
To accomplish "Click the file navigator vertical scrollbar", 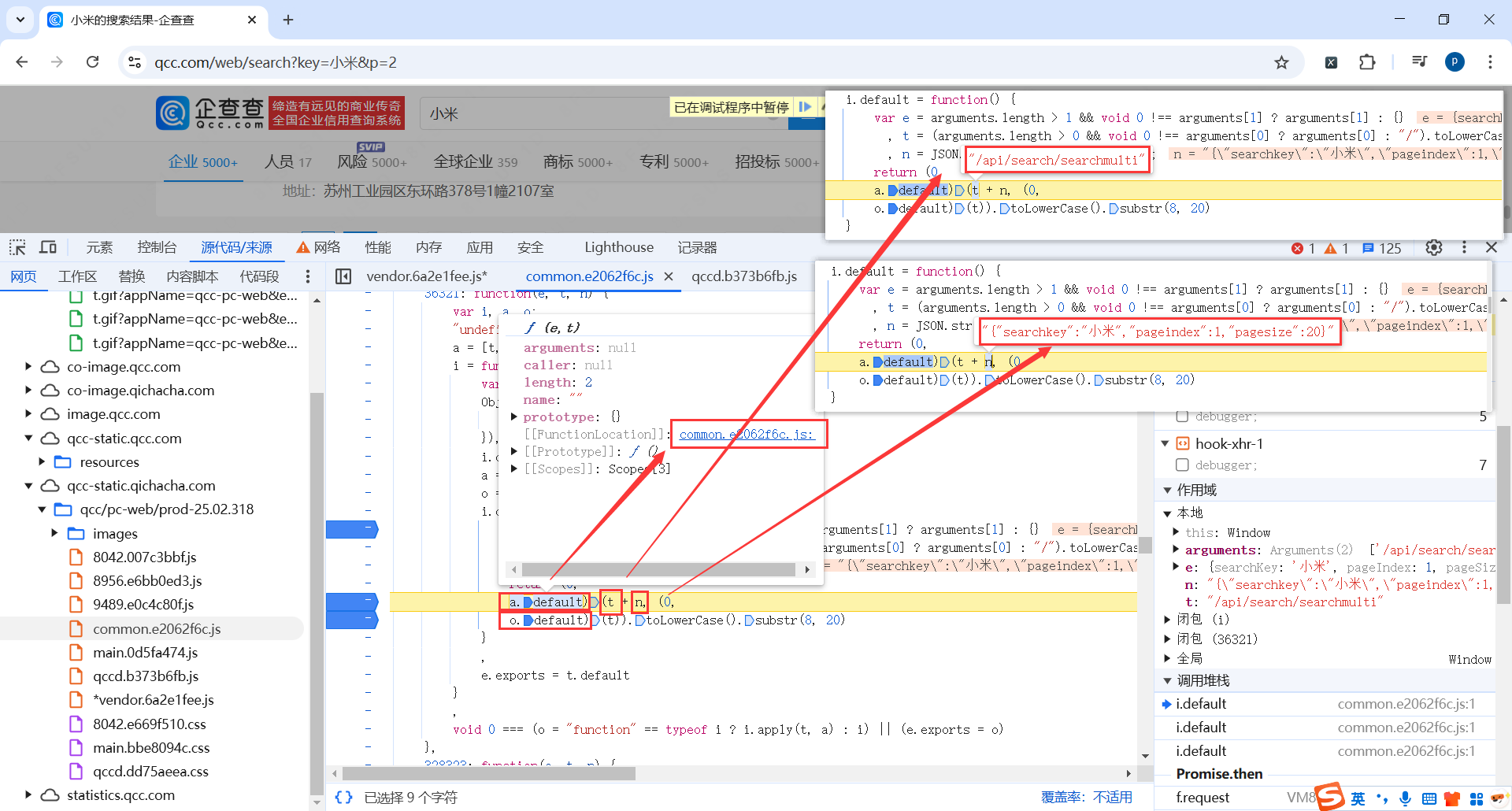I will (x=317, y=593).
